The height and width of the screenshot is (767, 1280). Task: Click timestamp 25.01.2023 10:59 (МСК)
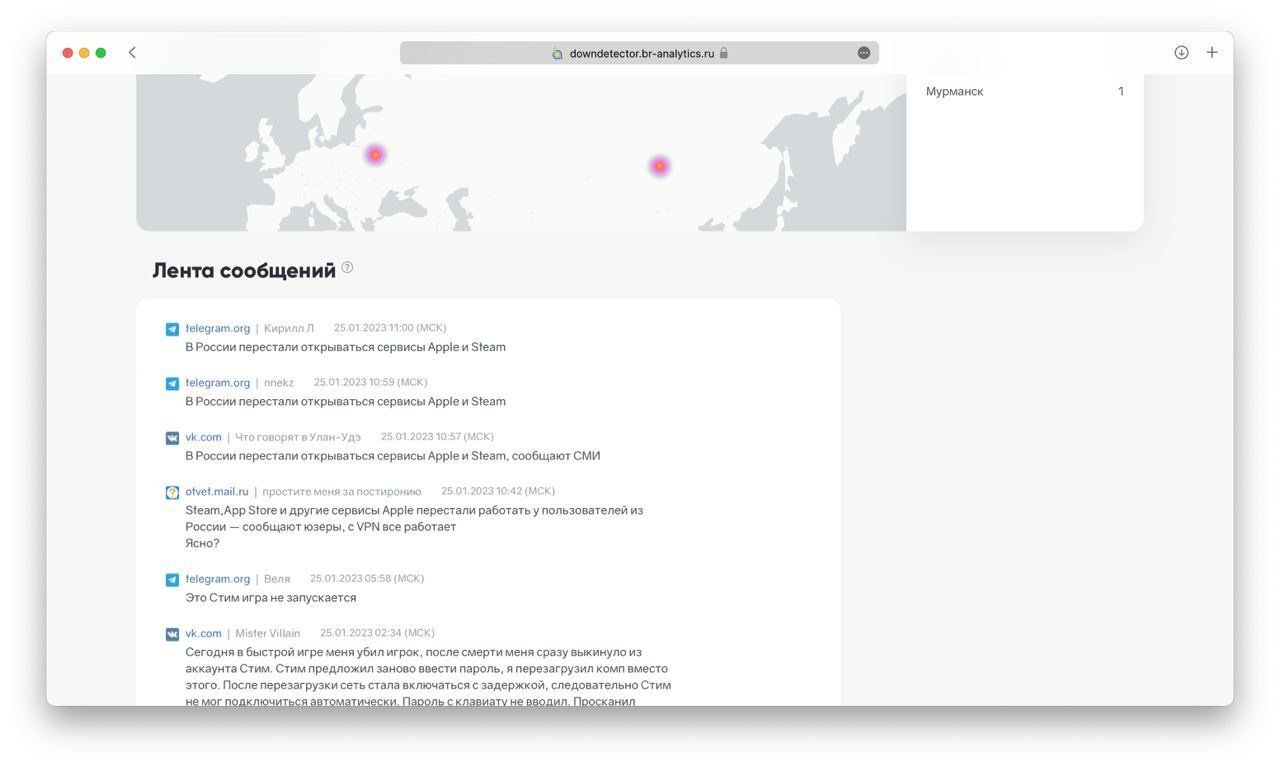(371, 382)
